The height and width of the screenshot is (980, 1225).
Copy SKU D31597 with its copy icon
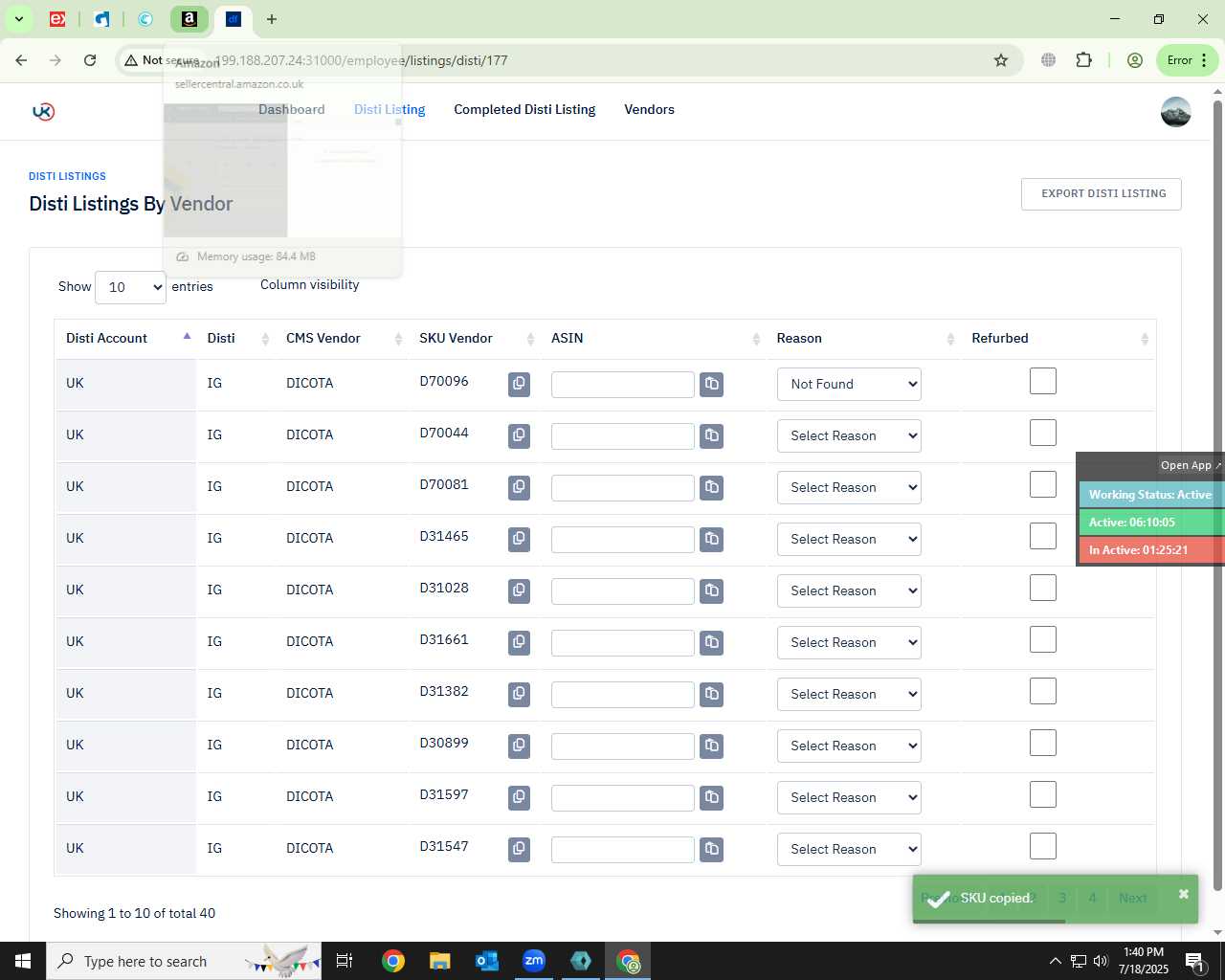pos(519,797)
